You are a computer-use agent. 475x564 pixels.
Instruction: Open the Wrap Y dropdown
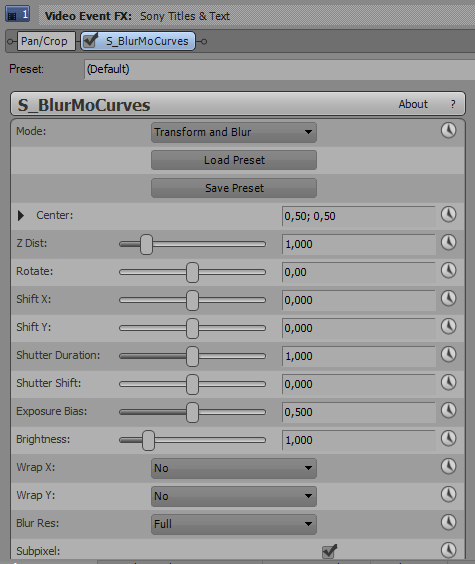point(234,496)
